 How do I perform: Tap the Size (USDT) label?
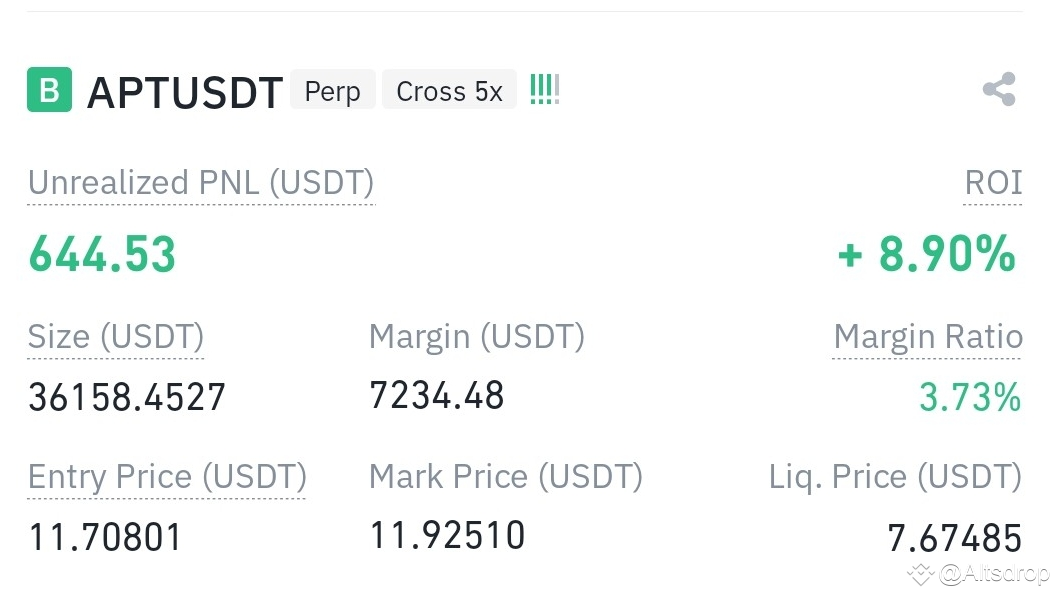coord(115,337)
